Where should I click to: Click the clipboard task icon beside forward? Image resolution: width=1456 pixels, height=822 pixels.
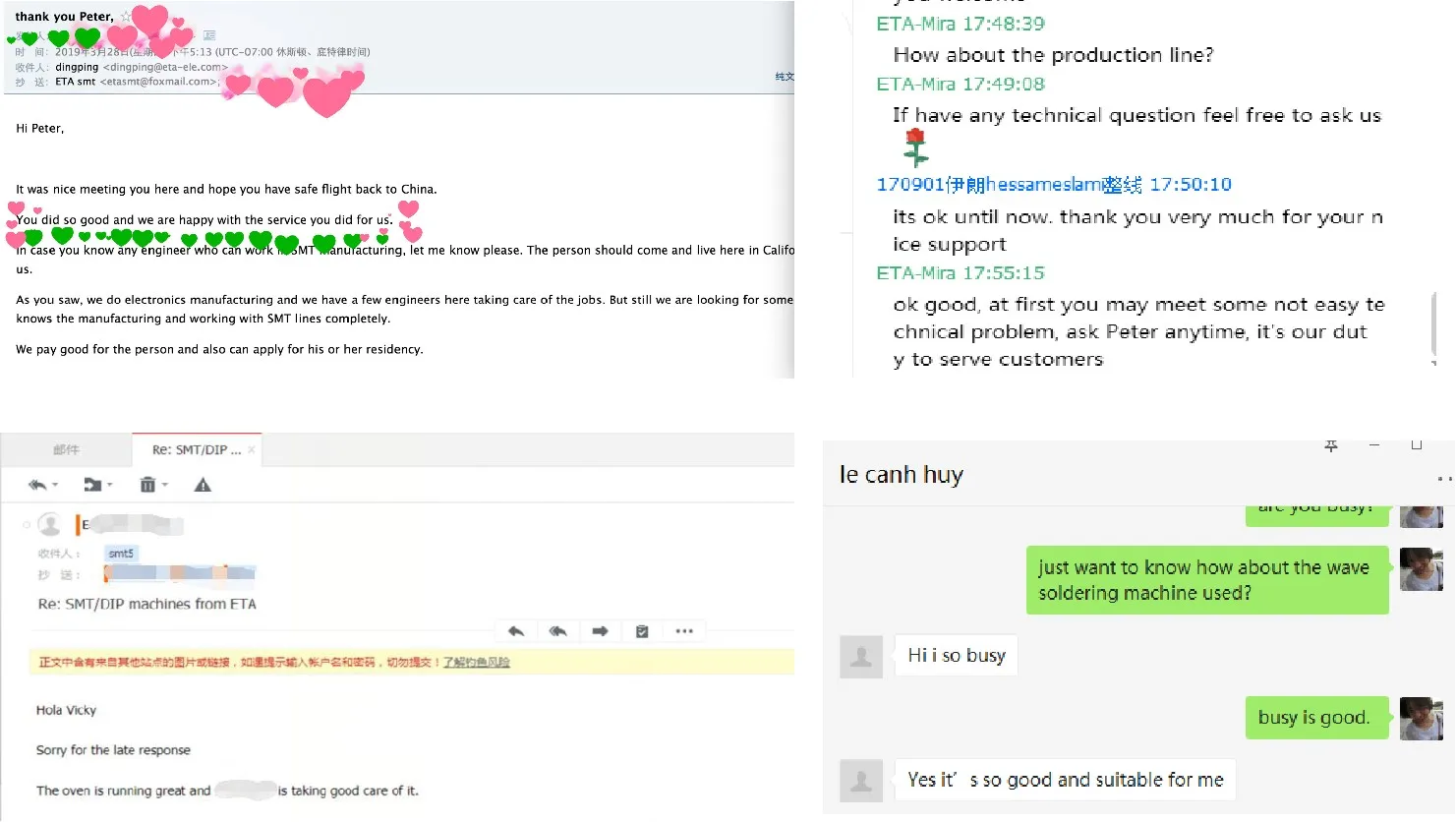pos(642,631)
